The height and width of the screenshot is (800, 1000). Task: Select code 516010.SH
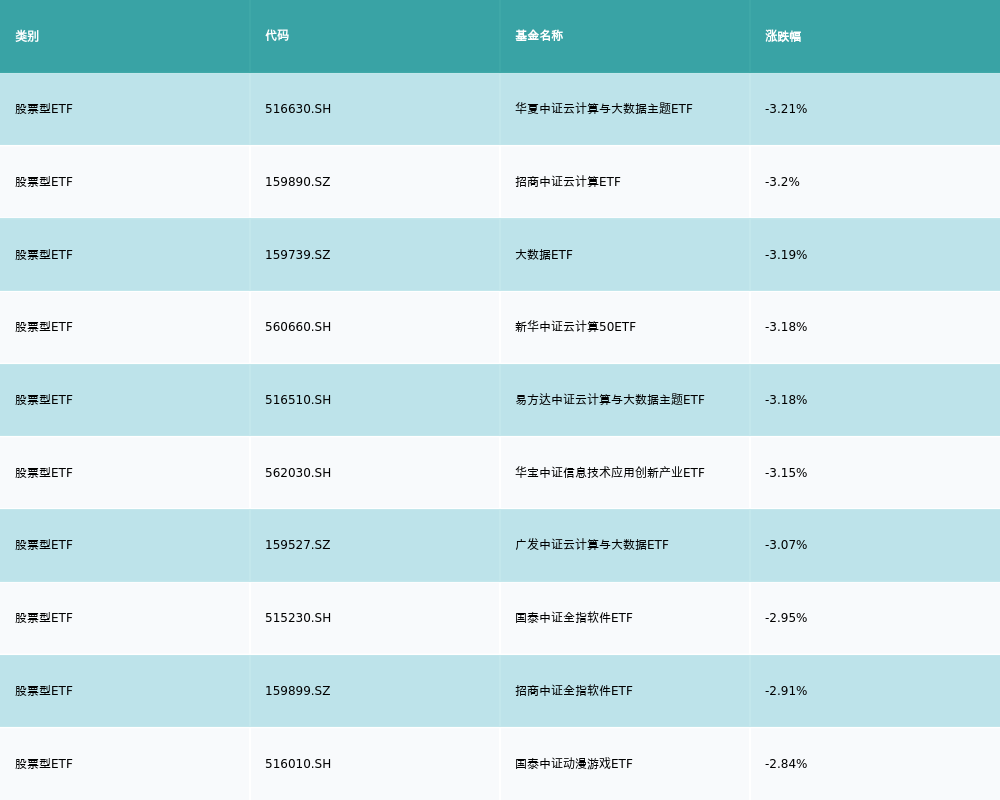click(298, 764)
